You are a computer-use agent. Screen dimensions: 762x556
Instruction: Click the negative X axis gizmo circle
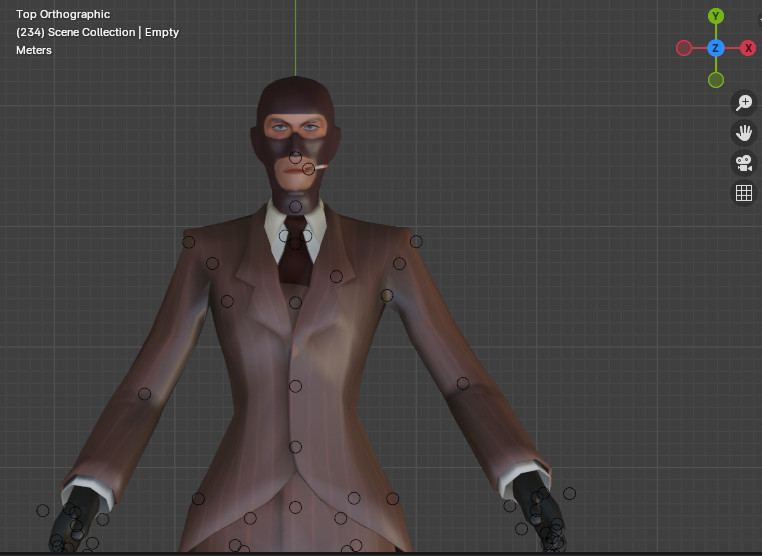[x=684, y=48]
